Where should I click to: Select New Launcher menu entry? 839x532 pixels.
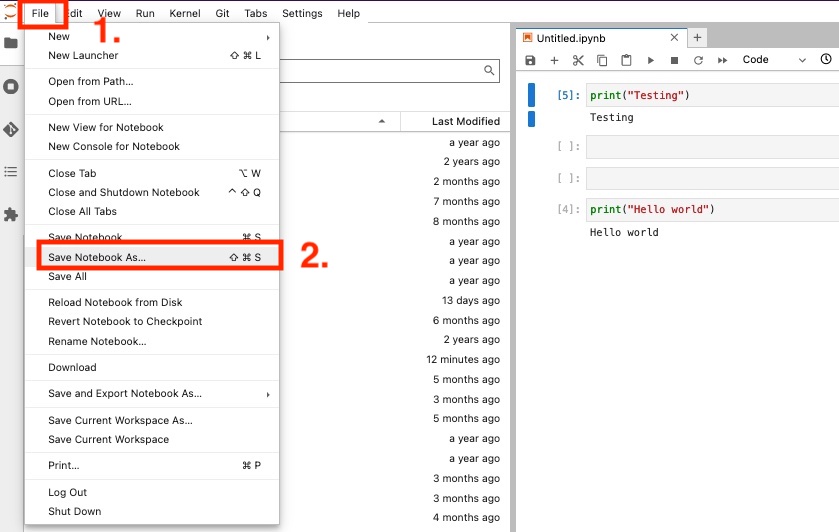tap(152, 56)
